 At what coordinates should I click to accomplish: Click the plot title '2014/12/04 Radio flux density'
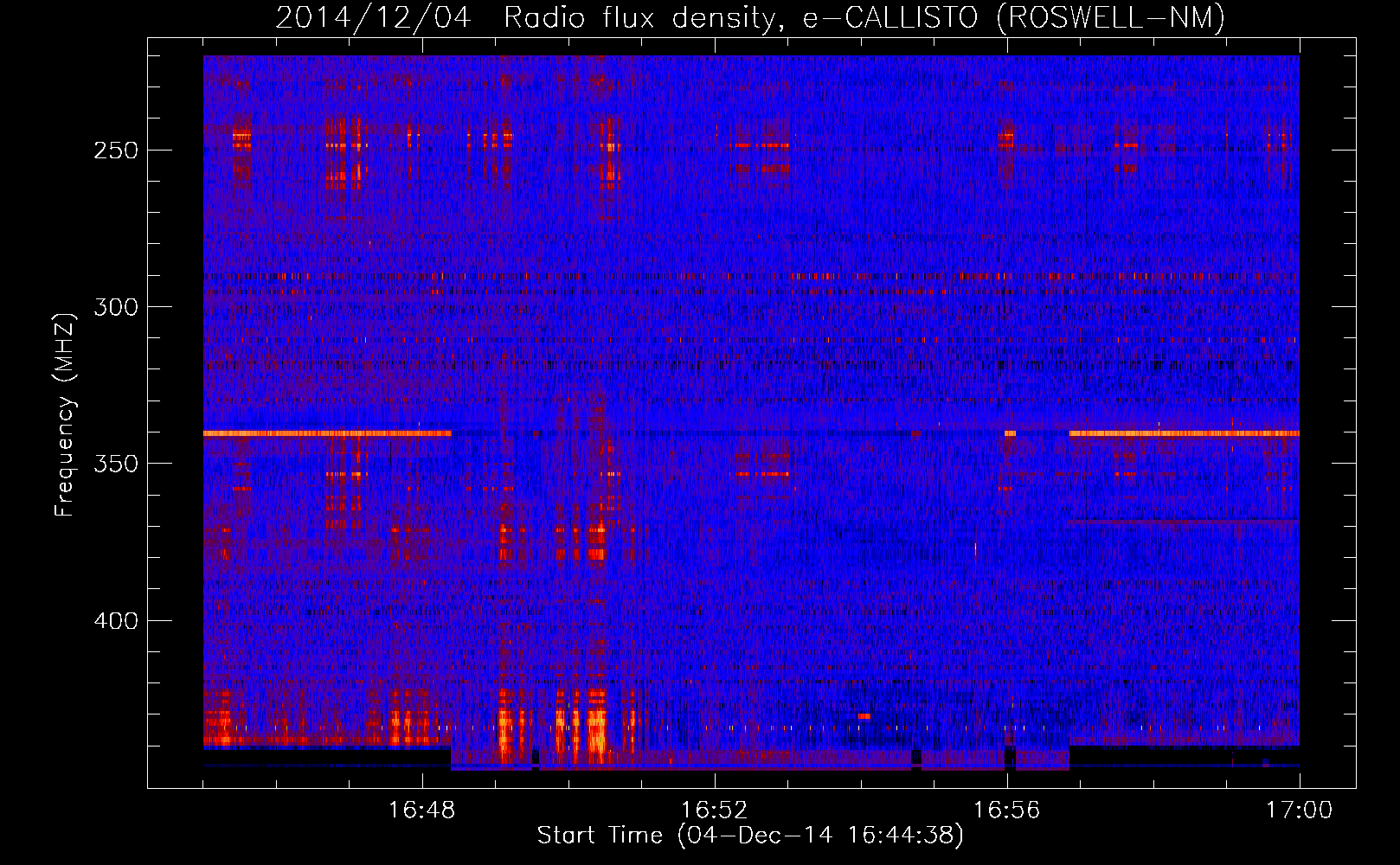[x=750, y=18]
